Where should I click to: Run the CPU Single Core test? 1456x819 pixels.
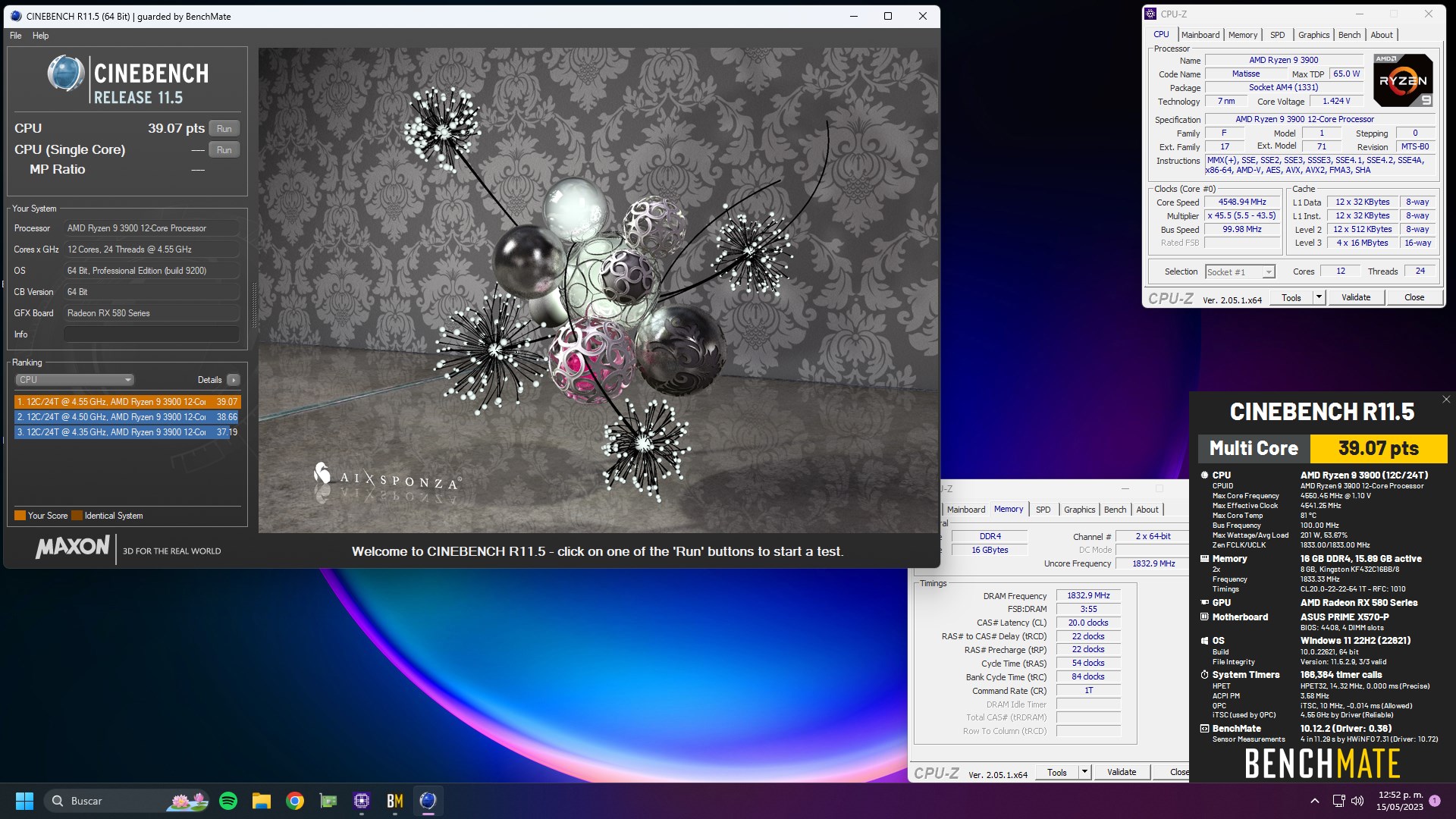tap(224, 150)
